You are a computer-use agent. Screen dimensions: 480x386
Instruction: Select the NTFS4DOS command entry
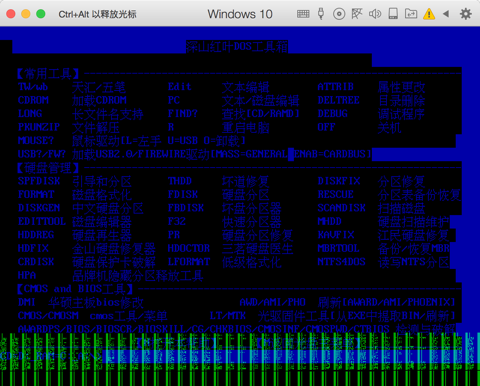[x=342, y=262]
